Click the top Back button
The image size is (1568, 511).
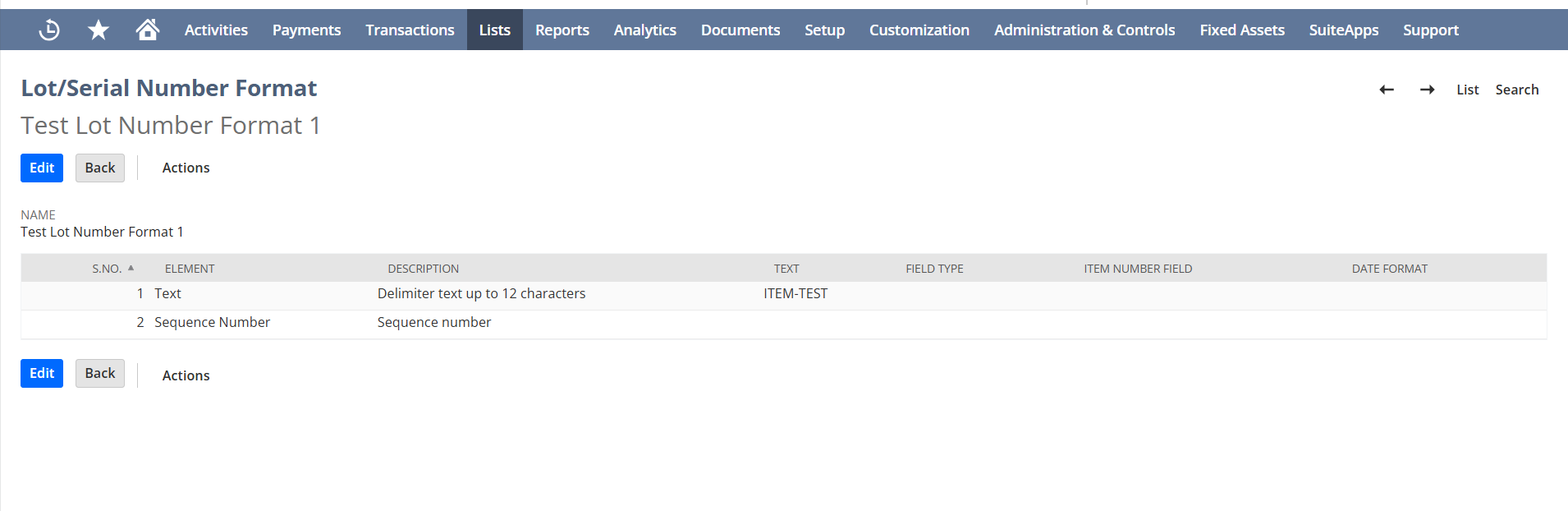(x=100, y=168)
